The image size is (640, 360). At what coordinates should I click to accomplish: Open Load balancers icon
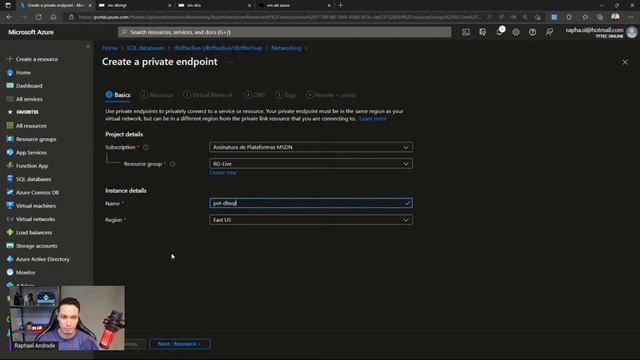[10, 232]
